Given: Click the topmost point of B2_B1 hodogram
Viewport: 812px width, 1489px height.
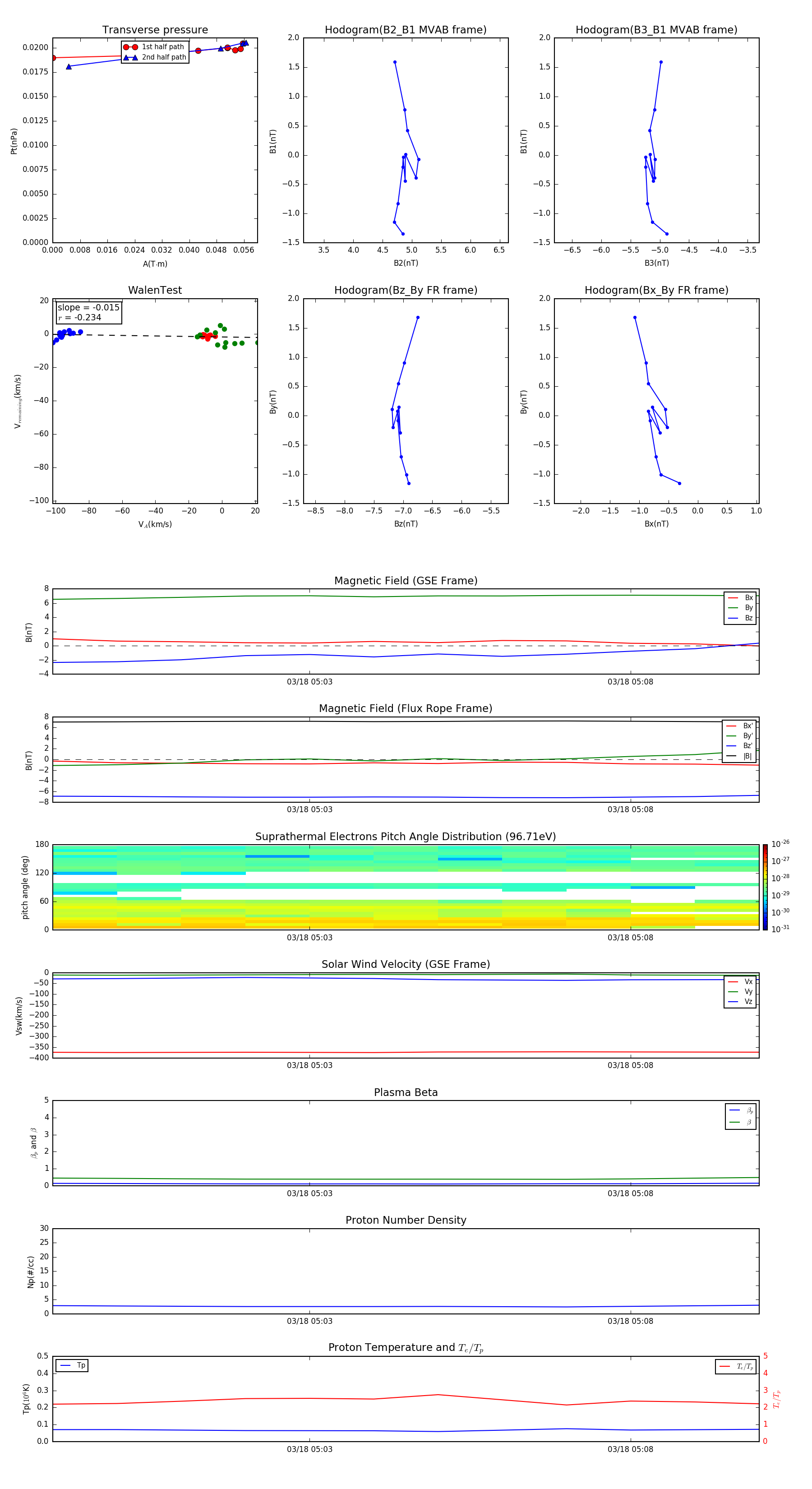Looking at the screenshot, I should (395, 62).
